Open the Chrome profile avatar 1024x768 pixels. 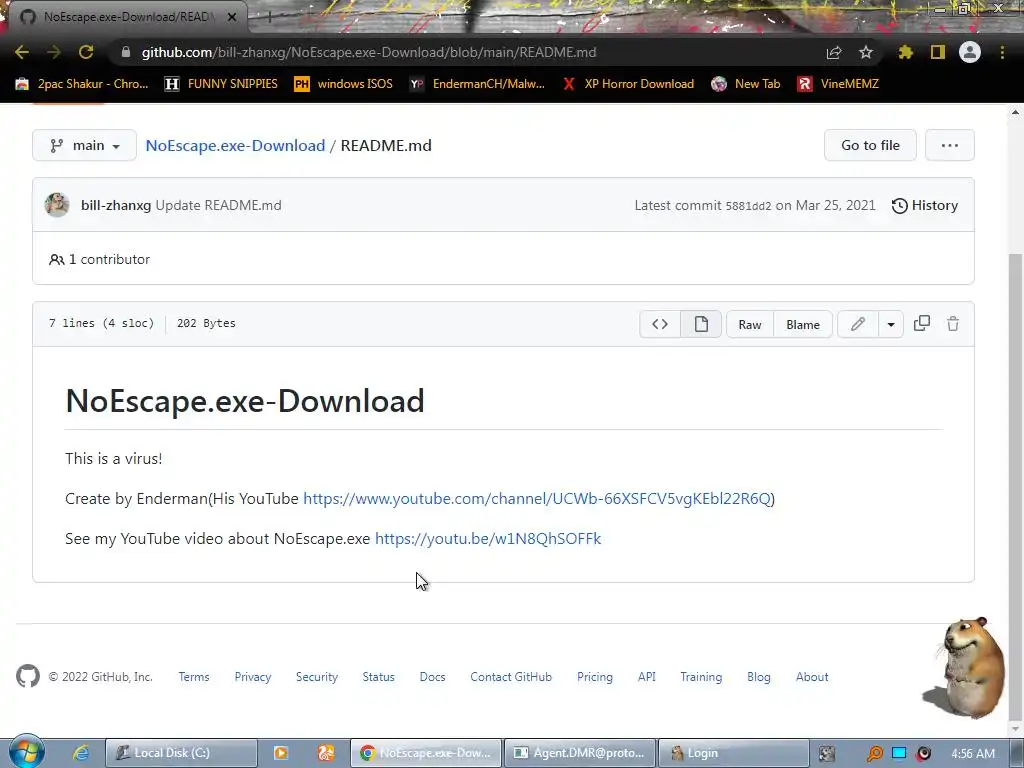point(970,52)
